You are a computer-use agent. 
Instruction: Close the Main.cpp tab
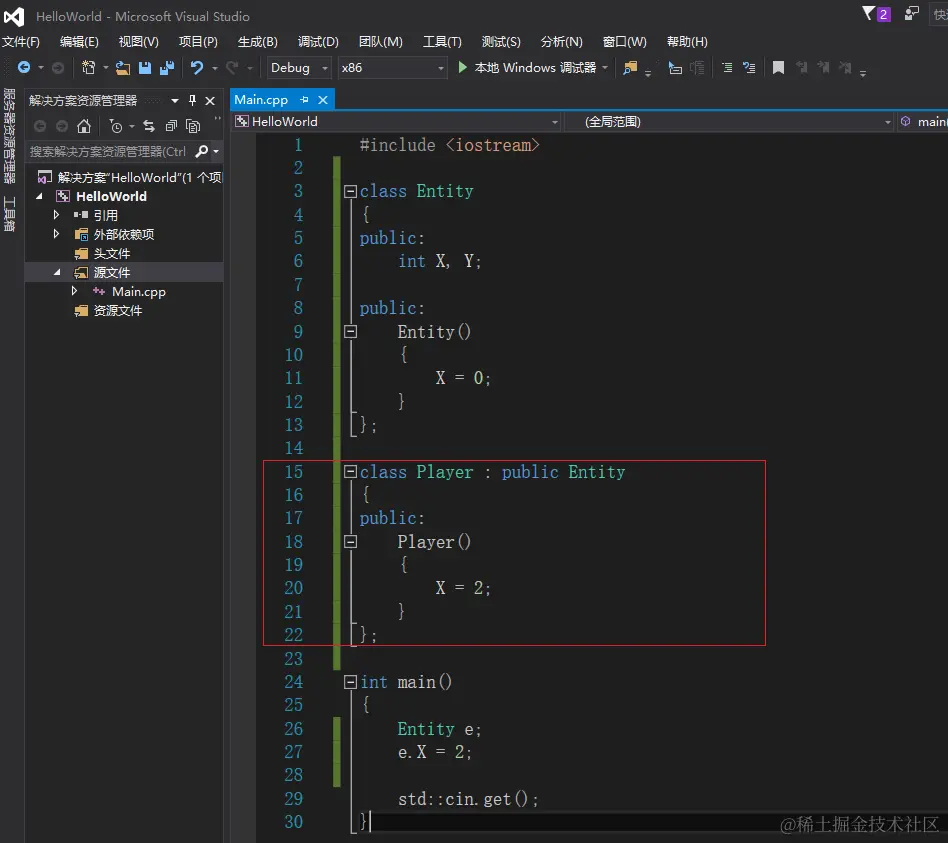point(323,100)
